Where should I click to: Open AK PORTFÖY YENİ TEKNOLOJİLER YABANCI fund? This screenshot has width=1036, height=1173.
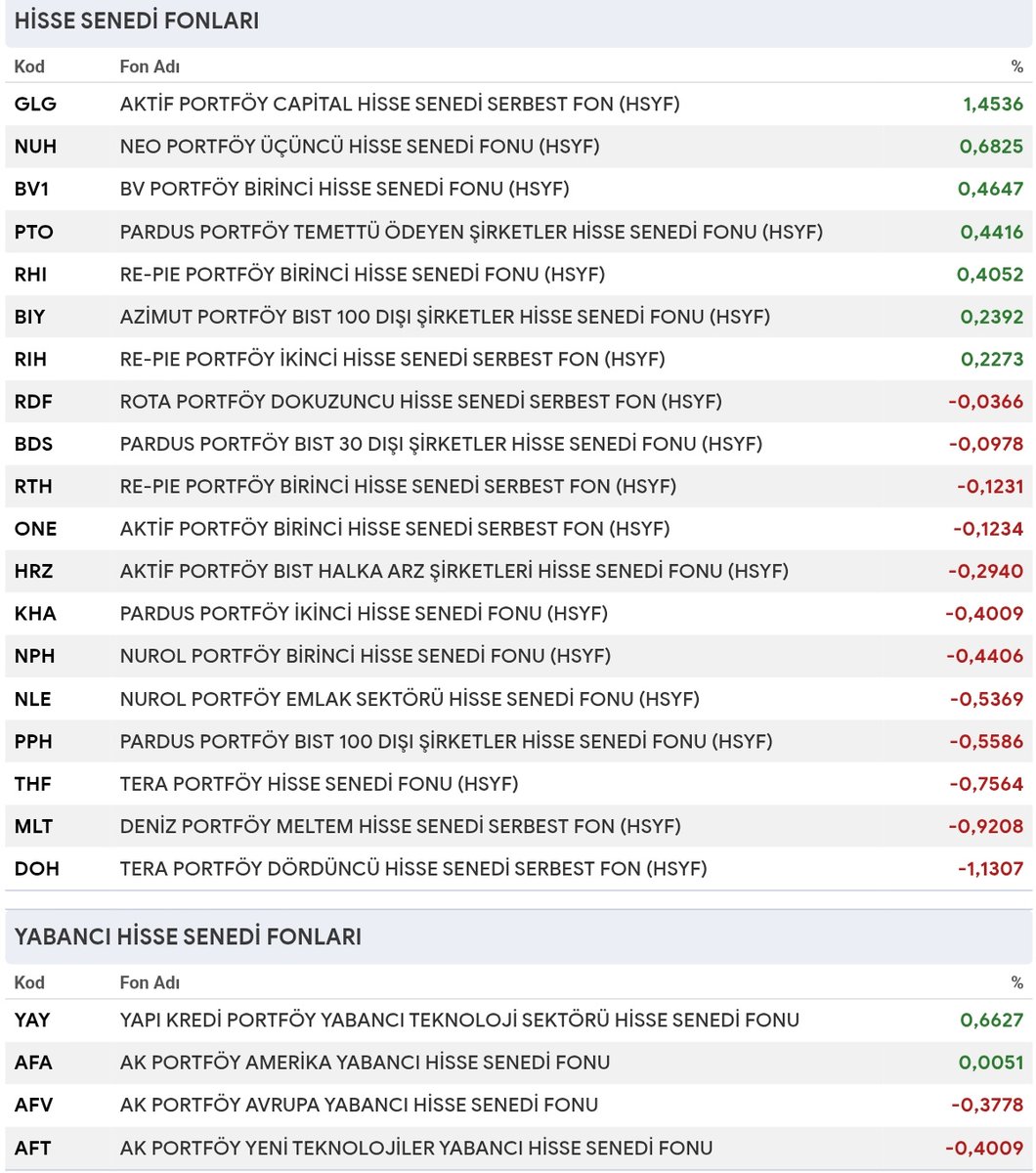(x=416, y=1148)
